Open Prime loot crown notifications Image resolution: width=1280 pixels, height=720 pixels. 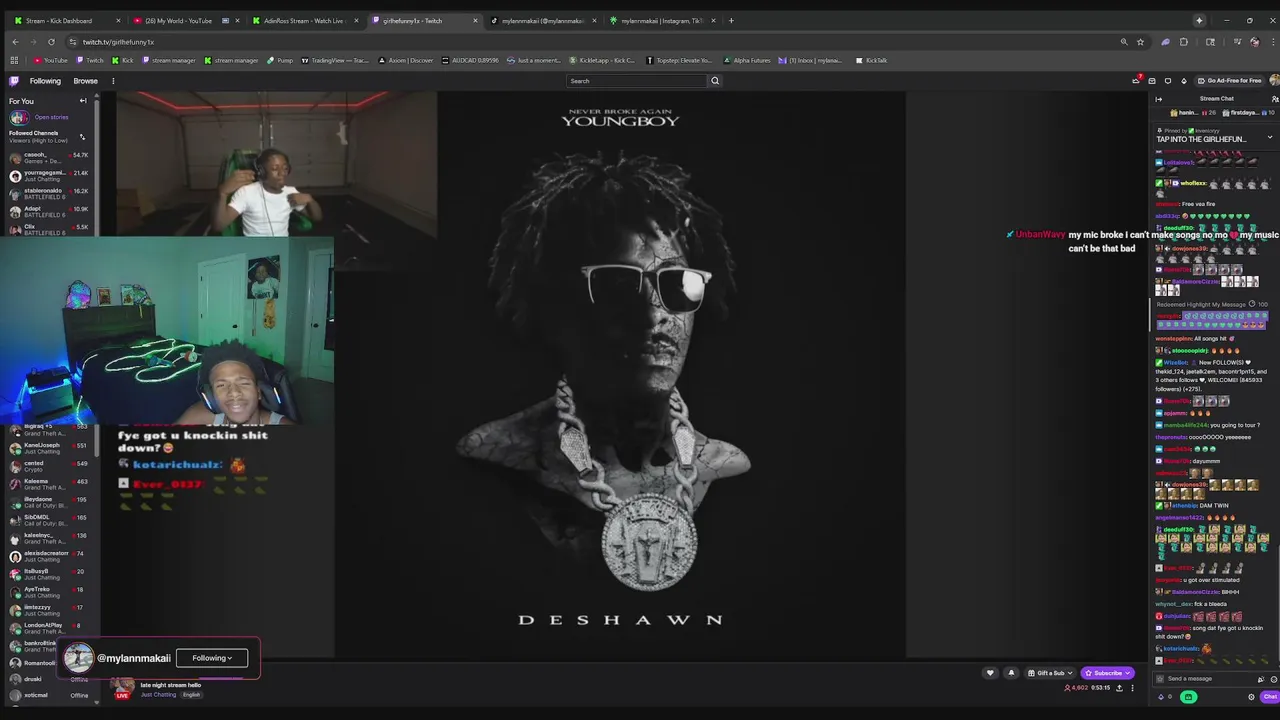(1136, 81)
